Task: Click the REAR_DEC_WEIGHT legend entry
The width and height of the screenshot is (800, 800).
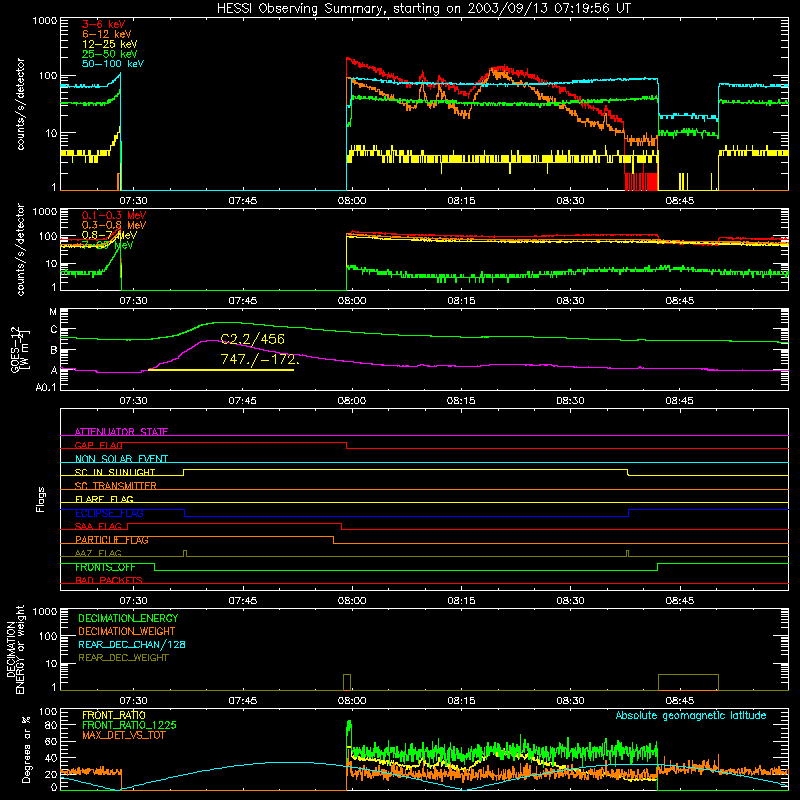Action: click(123, 658)
